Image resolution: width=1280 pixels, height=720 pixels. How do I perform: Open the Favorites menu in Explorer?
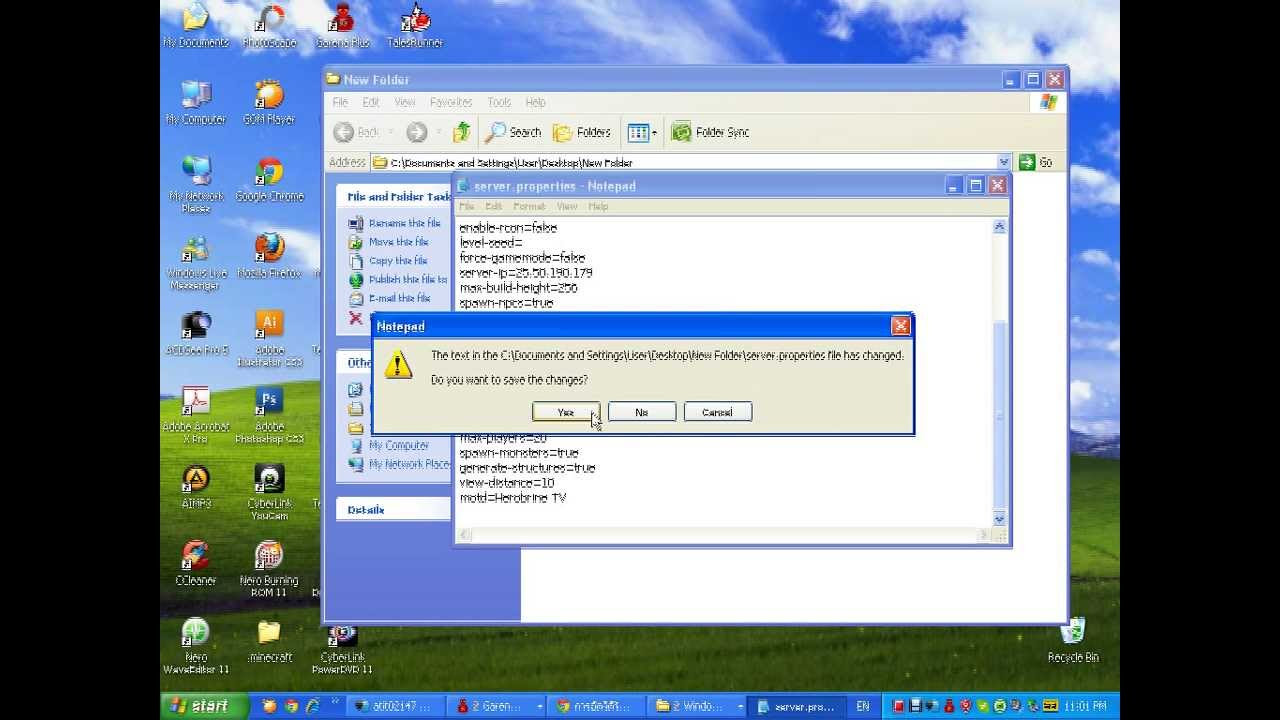pyautogui.click(x=451, y=102)
